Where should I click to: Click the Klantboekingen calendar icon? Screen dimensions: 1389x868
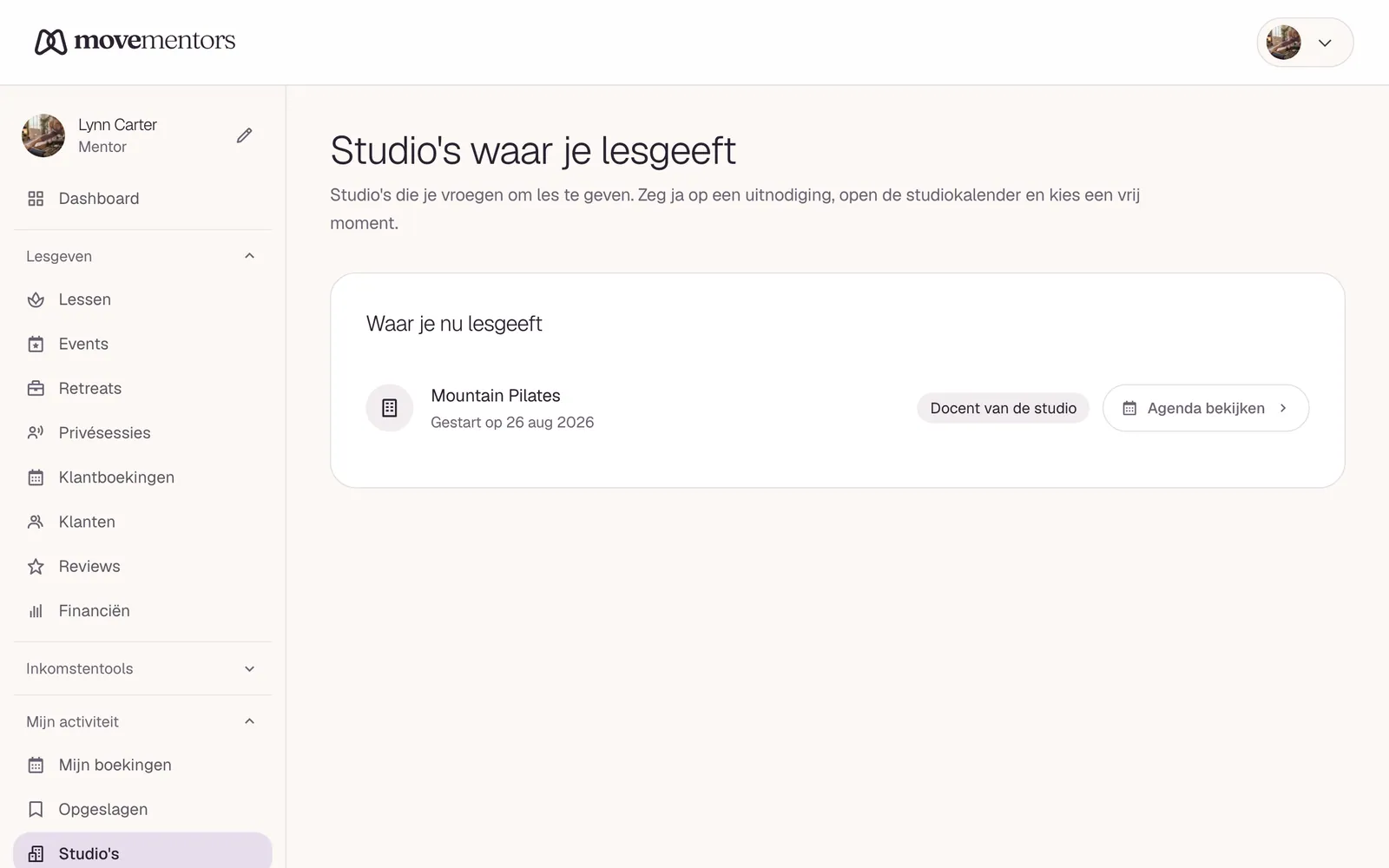(x=36, y=477)
